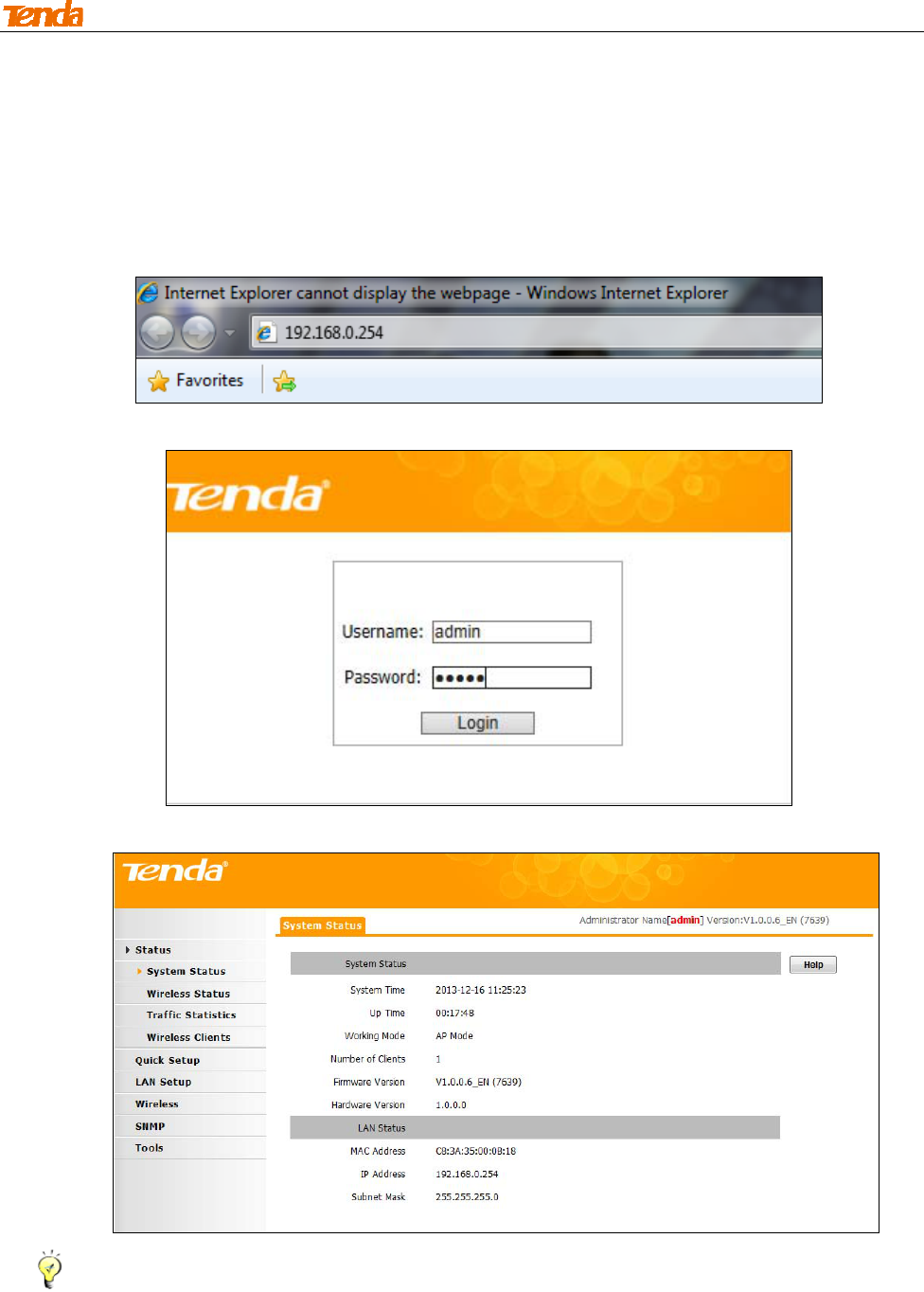
Task: Open LAN Setup menu item
Action: (x=163, y=1082)
